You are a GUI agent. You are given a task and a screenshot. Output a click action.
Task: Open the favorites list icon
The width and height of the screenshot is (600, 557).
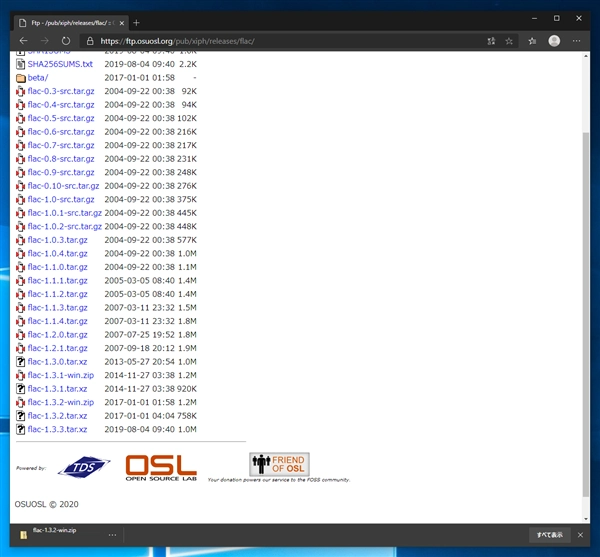[x=532, y=41]
